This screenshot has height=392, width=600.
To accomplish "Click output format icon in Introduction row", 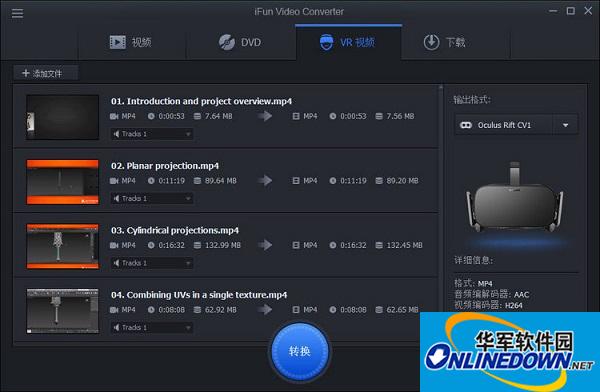I will [296, 116].
